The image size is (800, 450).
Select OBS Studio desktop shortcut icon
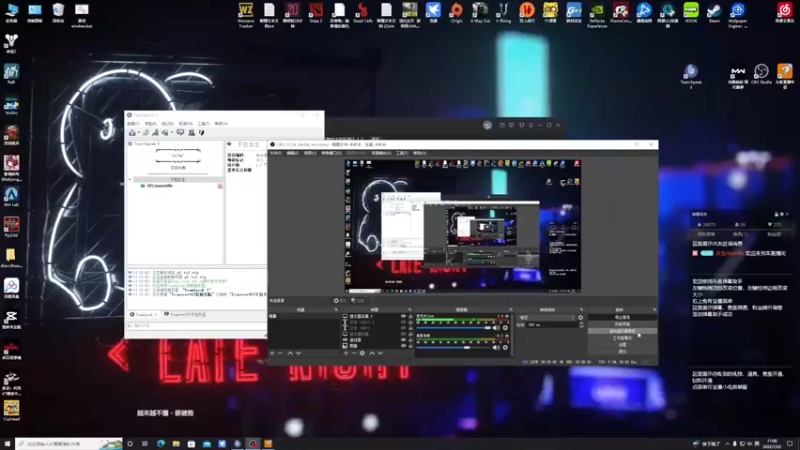click(761, 74)
